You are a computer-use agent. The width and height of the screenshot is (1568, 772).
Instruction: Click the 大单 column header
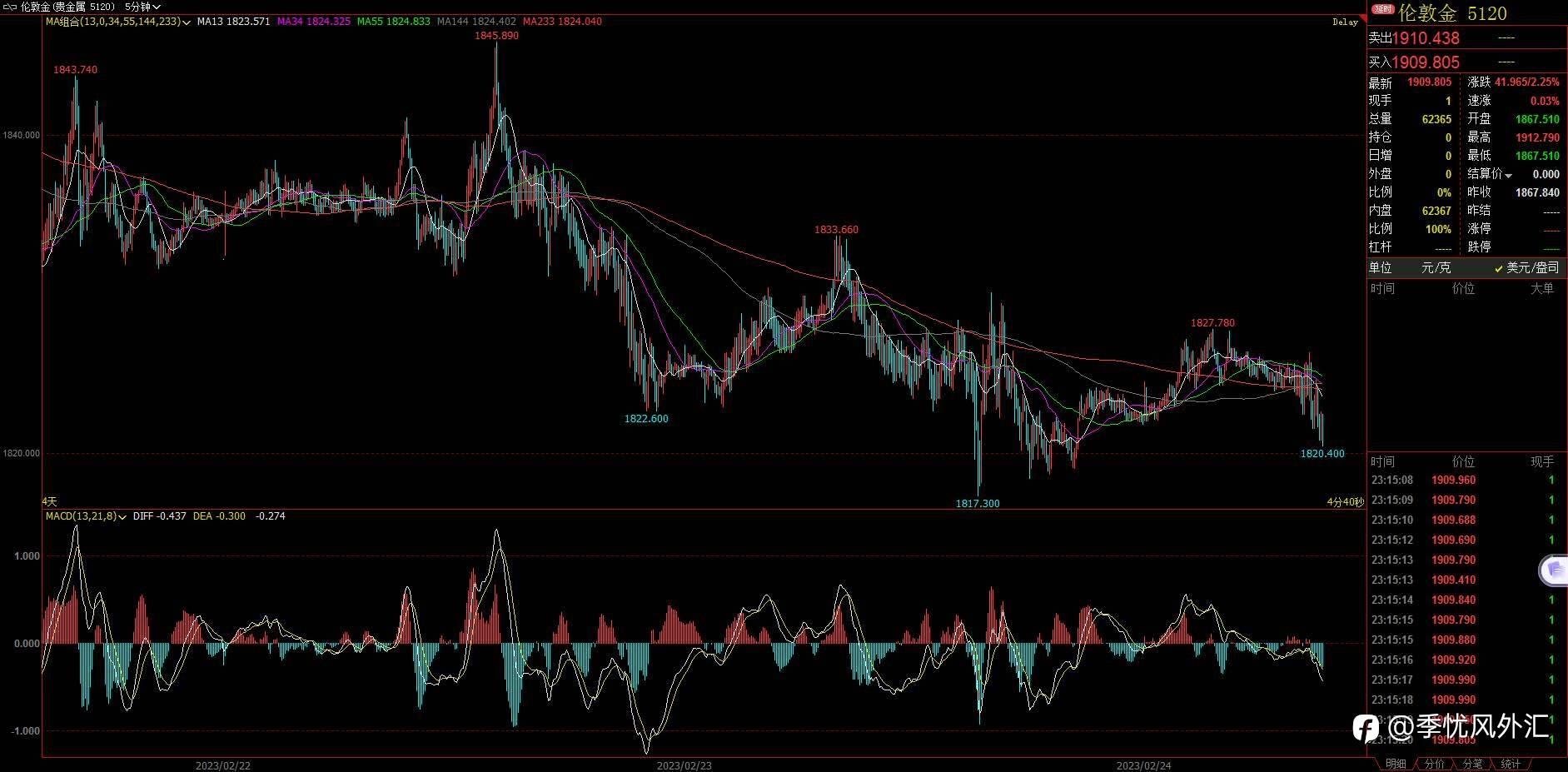(x=1542, y=289)
